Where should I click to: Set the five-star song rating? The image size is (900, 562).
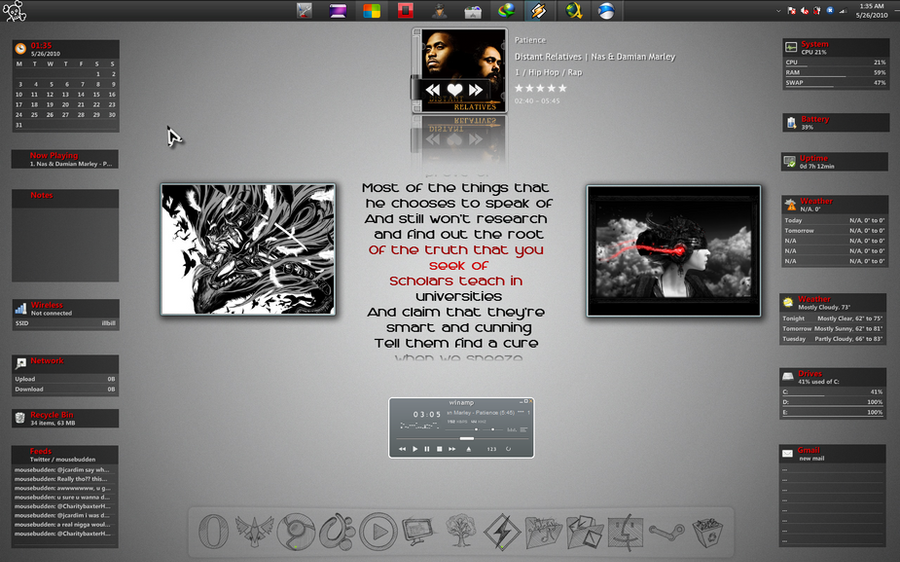[x=540, y=88]
